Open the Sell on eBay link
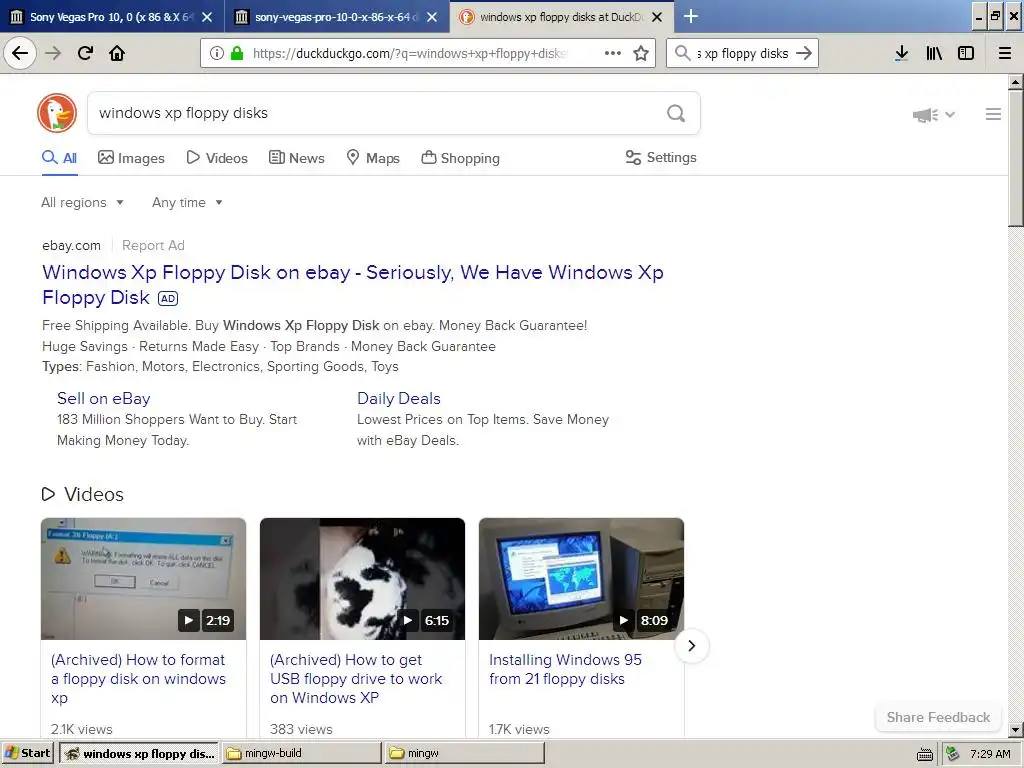1024x768 pixels. click(104, 398)
